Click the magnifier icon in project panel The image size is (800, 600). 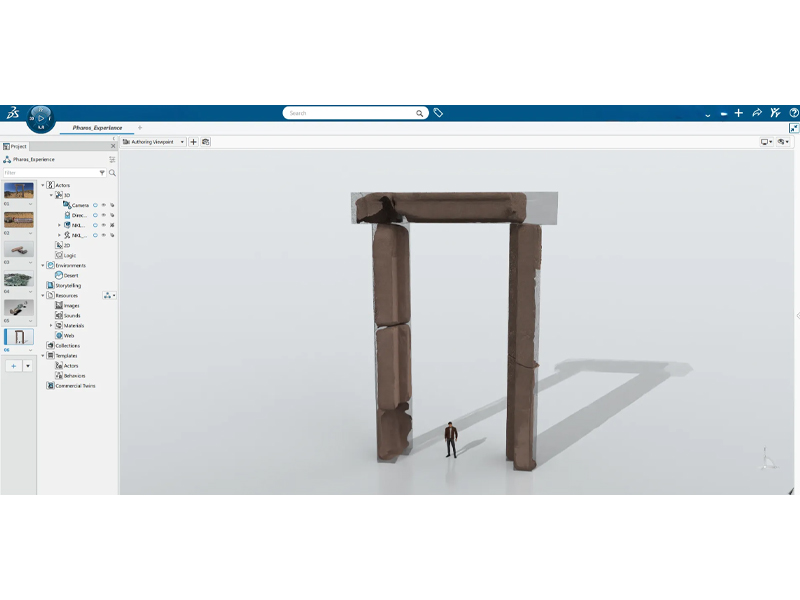pyautogui.click(x=112, y=173)
